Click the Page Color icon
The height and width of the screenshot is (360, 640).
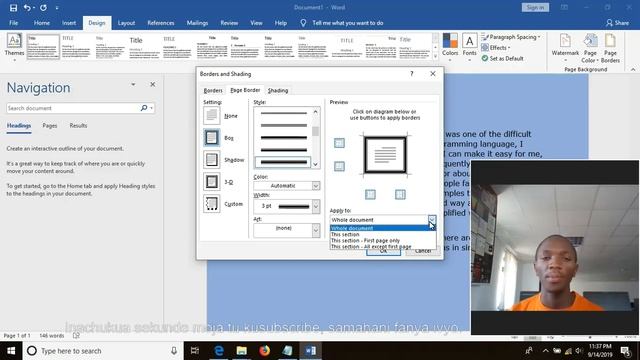590,41
